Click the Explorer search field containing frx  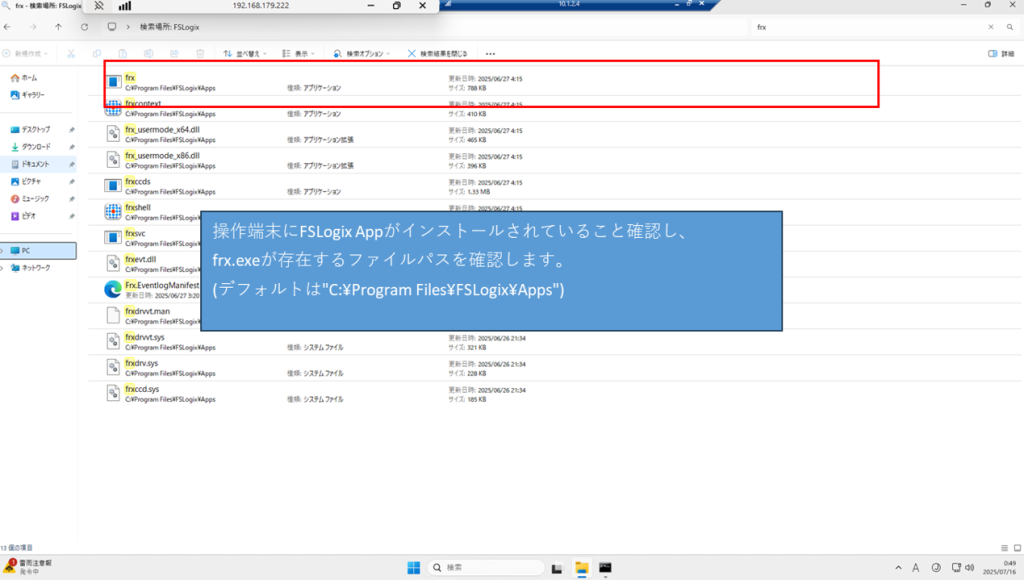pos(869,27)
